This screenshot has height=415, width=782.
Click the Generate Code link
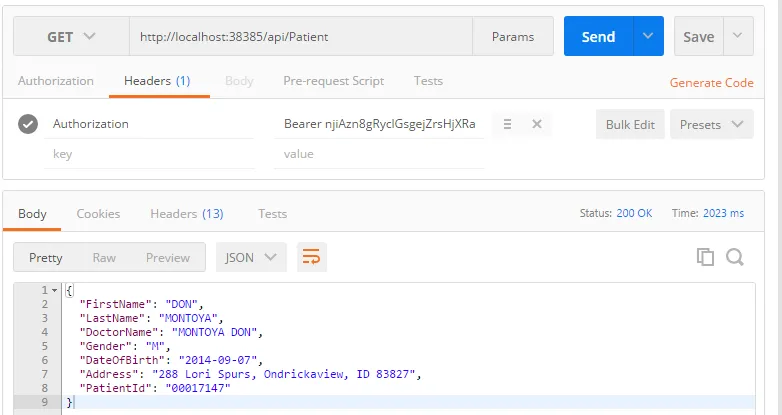[711, 83]
